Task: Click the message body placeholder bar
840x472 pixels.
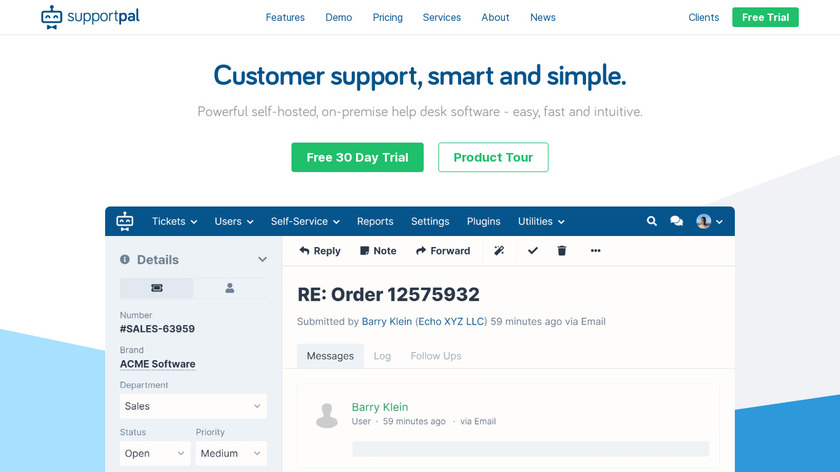Action: (x=530, y=449)
